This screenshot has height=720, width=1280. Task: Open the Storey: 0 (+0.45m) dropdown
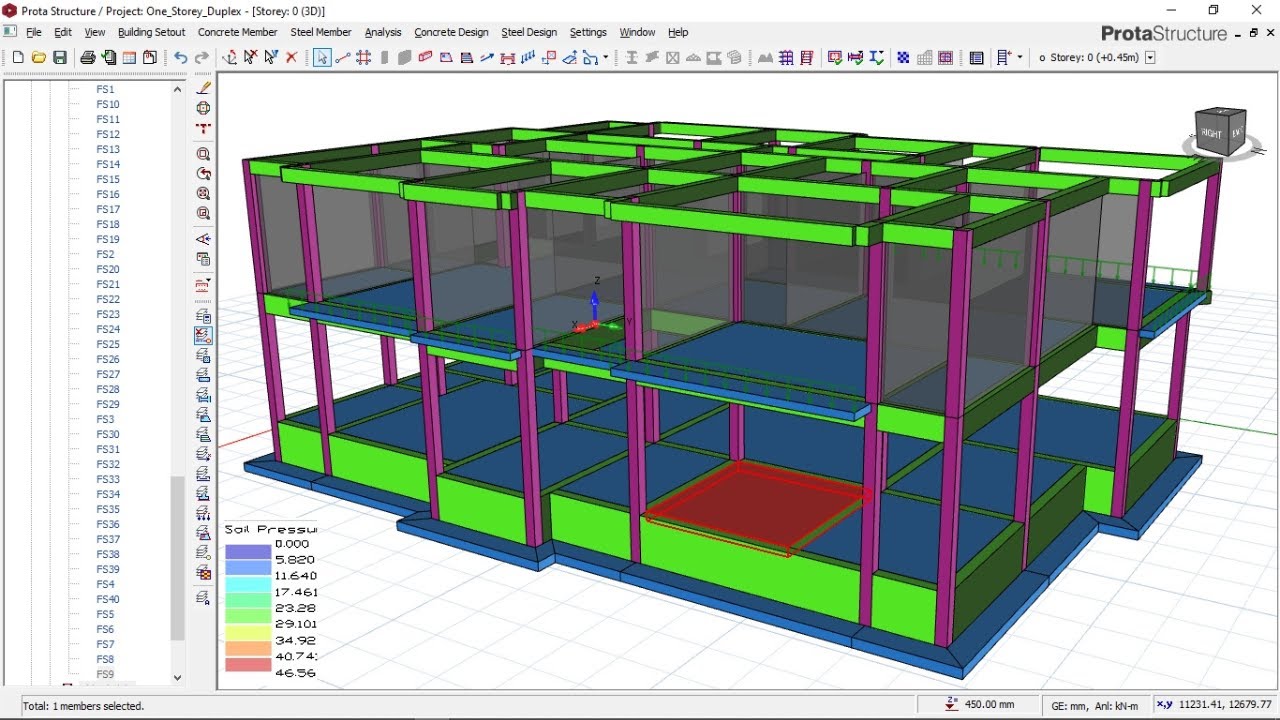(x=1150, y=58)
